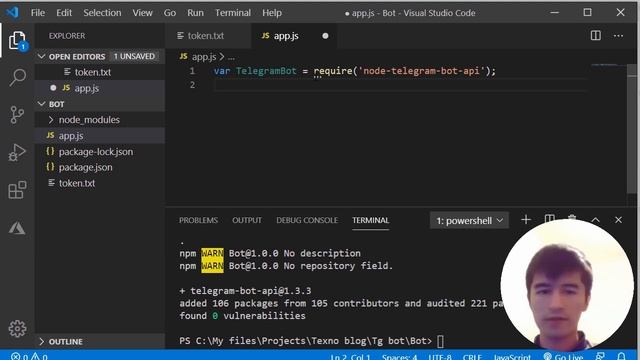Open the Explorer view in activity bar
The width and height of the screenshot is (640, 360).
(x=17, y=40)
